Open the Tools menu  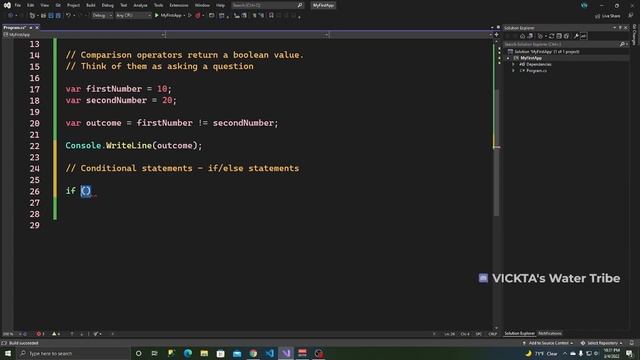158,5
